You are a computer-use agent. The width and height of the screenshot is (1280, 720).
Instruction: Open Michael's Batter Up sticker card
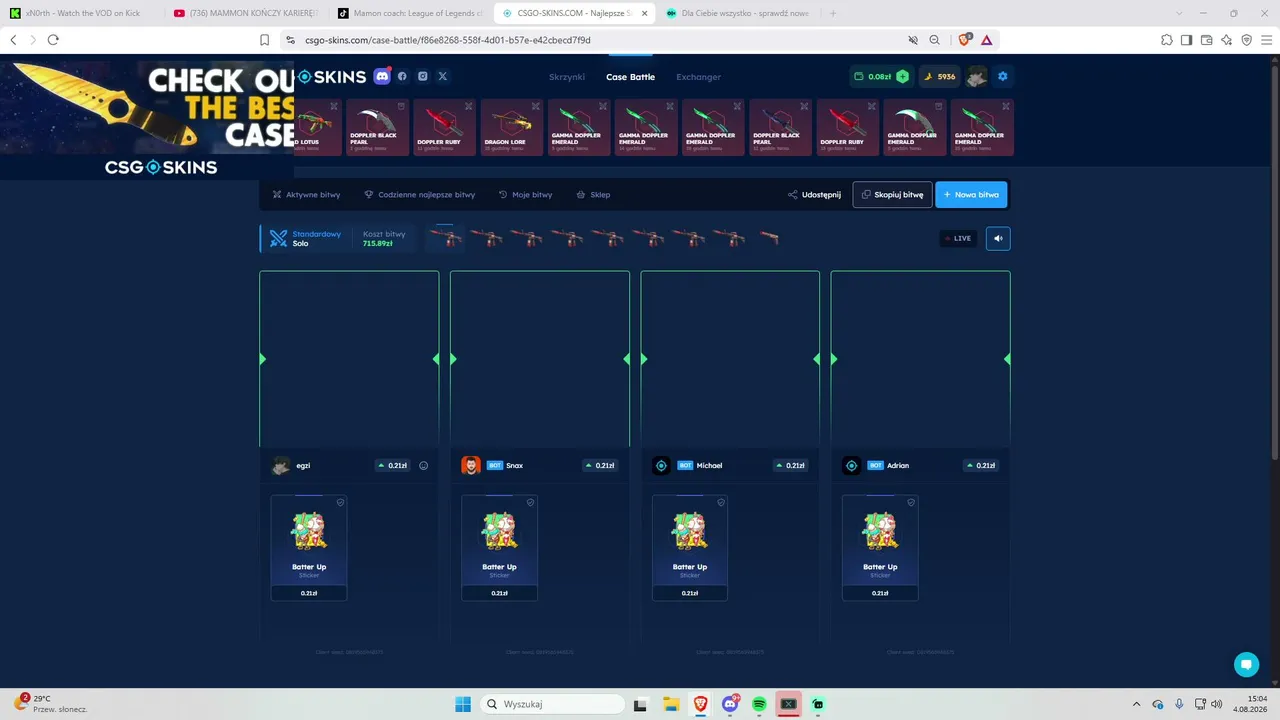[690, 548]
